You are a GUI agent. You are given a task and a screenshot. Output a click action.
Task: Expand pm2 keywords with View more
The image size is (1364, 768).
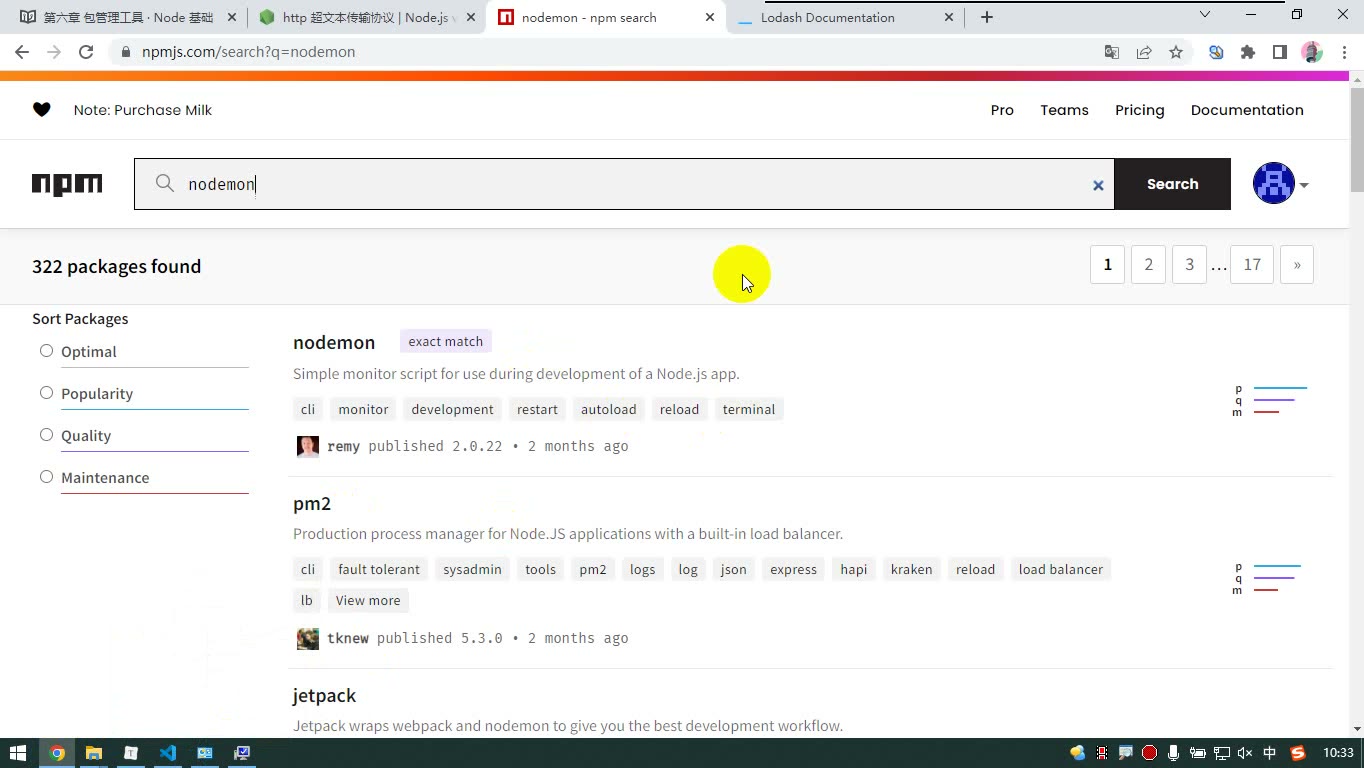pos(368,600)
